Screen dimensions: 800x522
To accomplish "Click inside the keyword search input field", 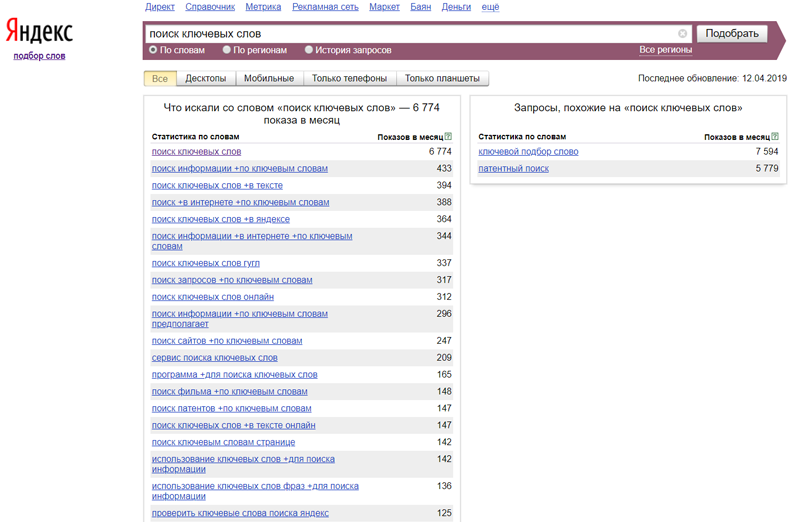I will [410, 34].
